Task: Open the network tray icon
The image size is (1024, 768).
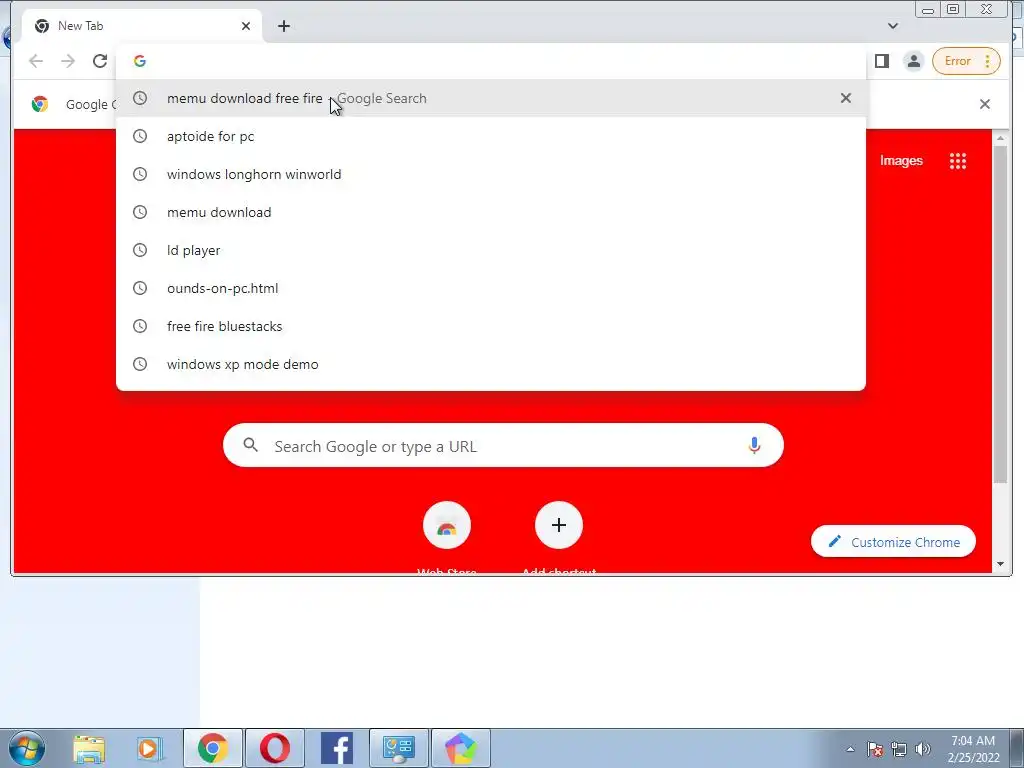Action: click(x=899, y=749)
